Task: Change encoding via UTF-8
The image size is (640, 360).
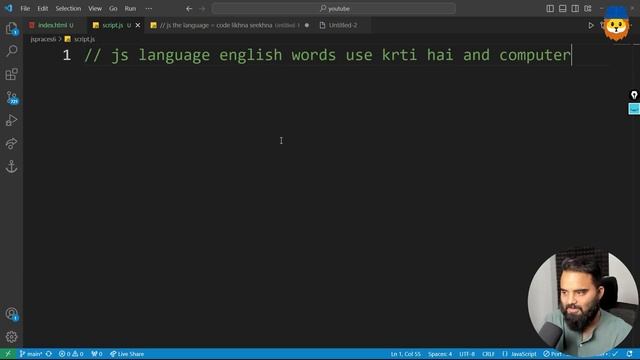Action: (467, 354)
